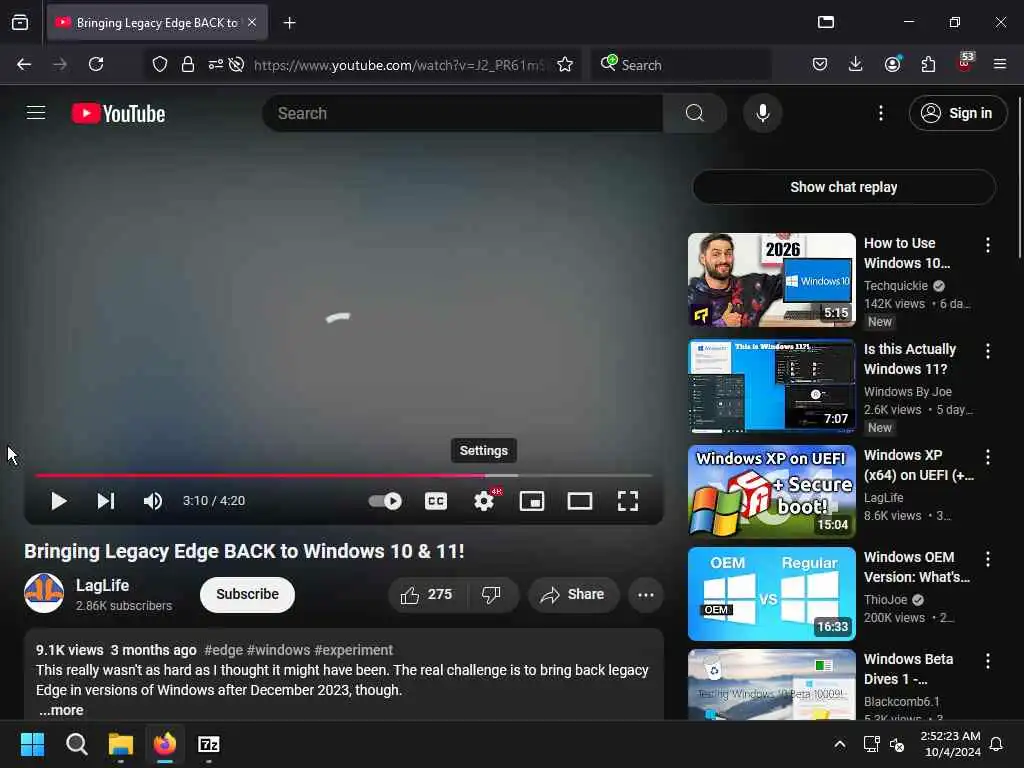Open Firefox account icon

[892, 64]
